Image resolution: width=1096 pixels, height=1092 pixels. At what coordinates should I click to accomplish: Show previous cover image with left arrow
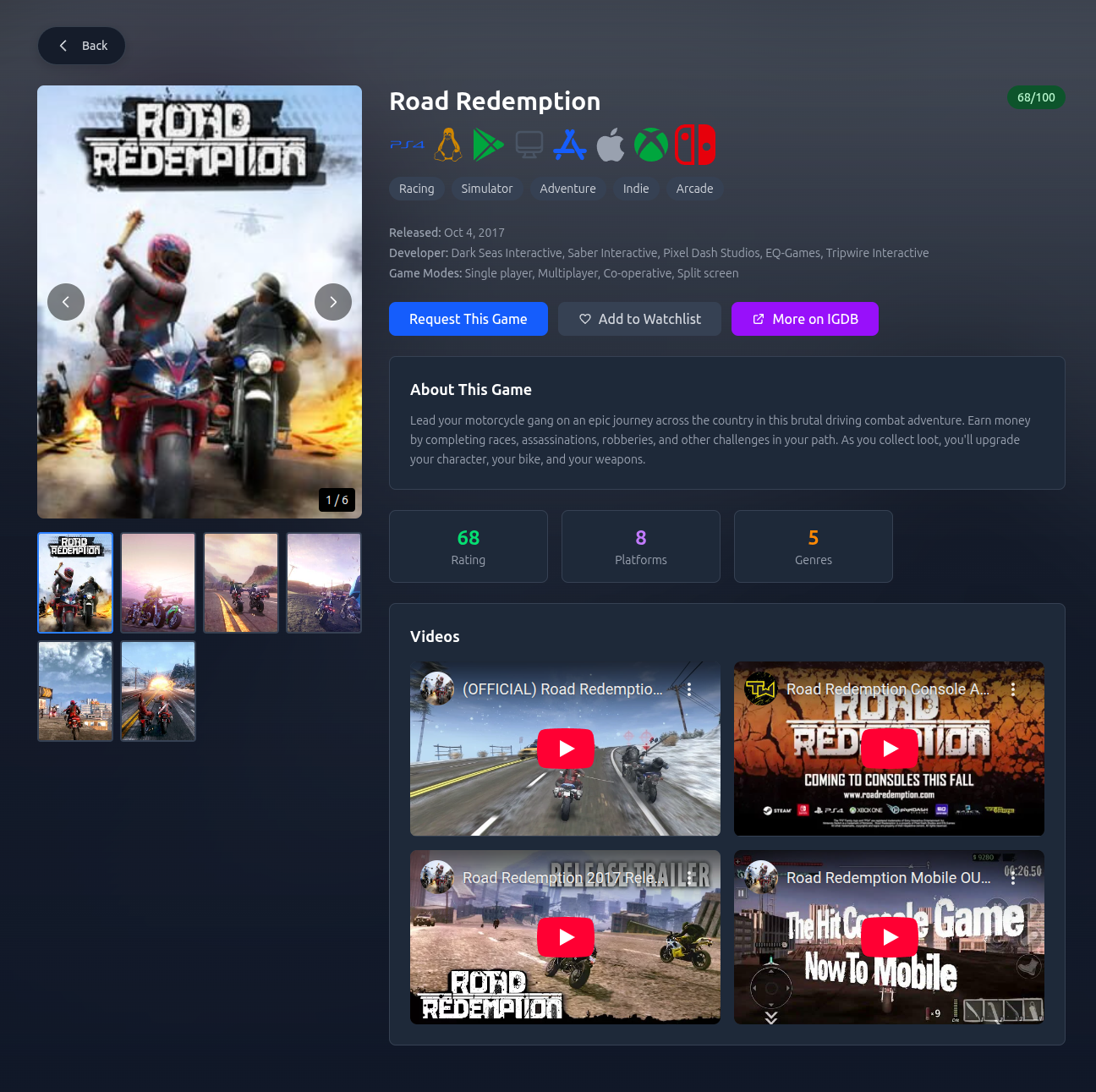click(x=66, y=302)
